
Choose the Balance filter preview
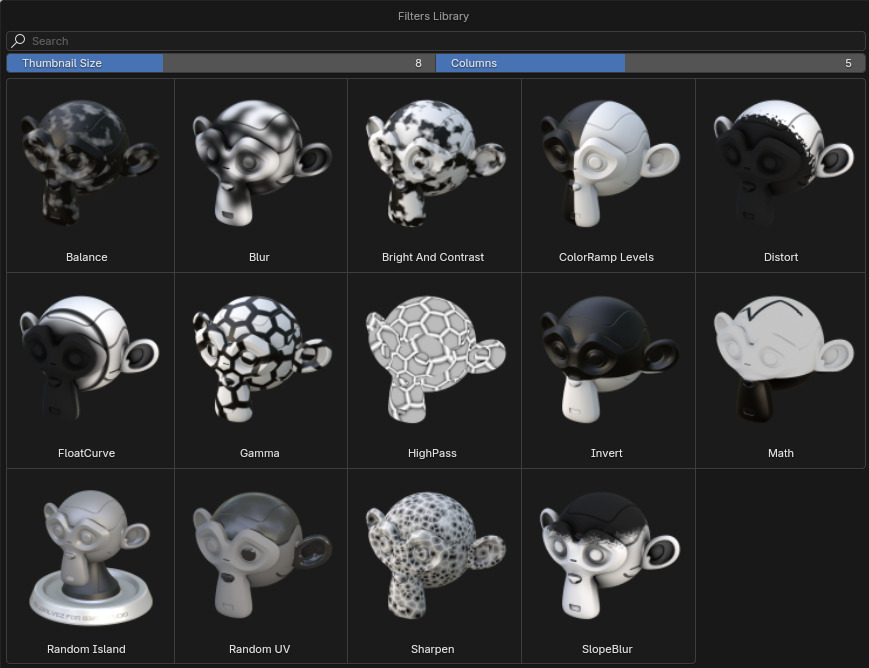86,163
